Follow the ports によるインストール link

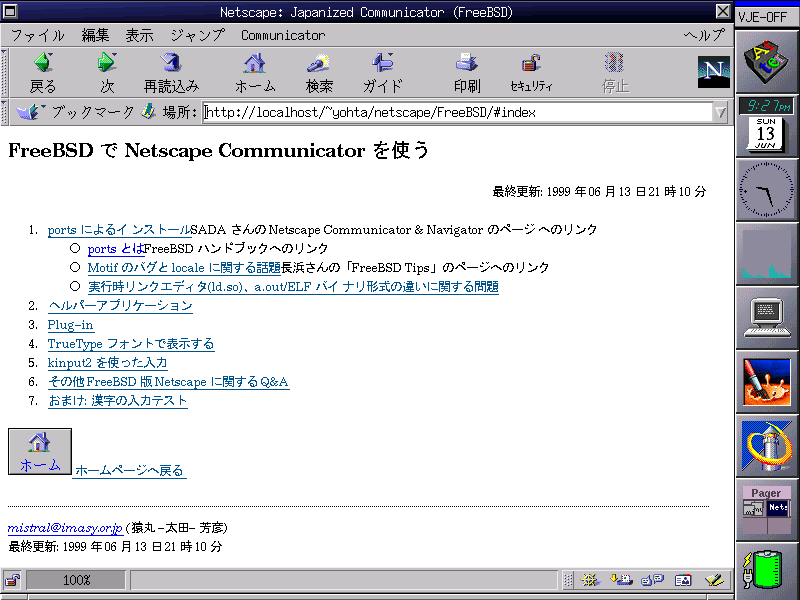(119, 230)
